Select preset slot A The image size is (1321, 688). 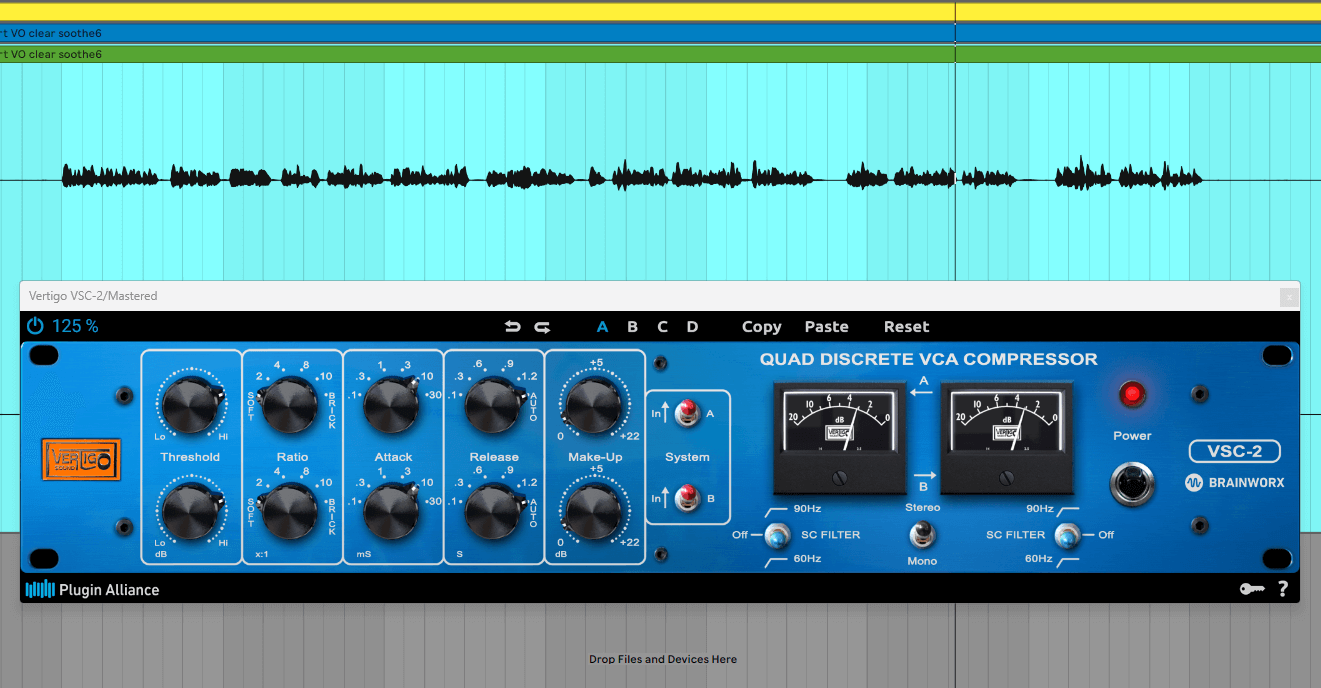click(x=603, y=327)
